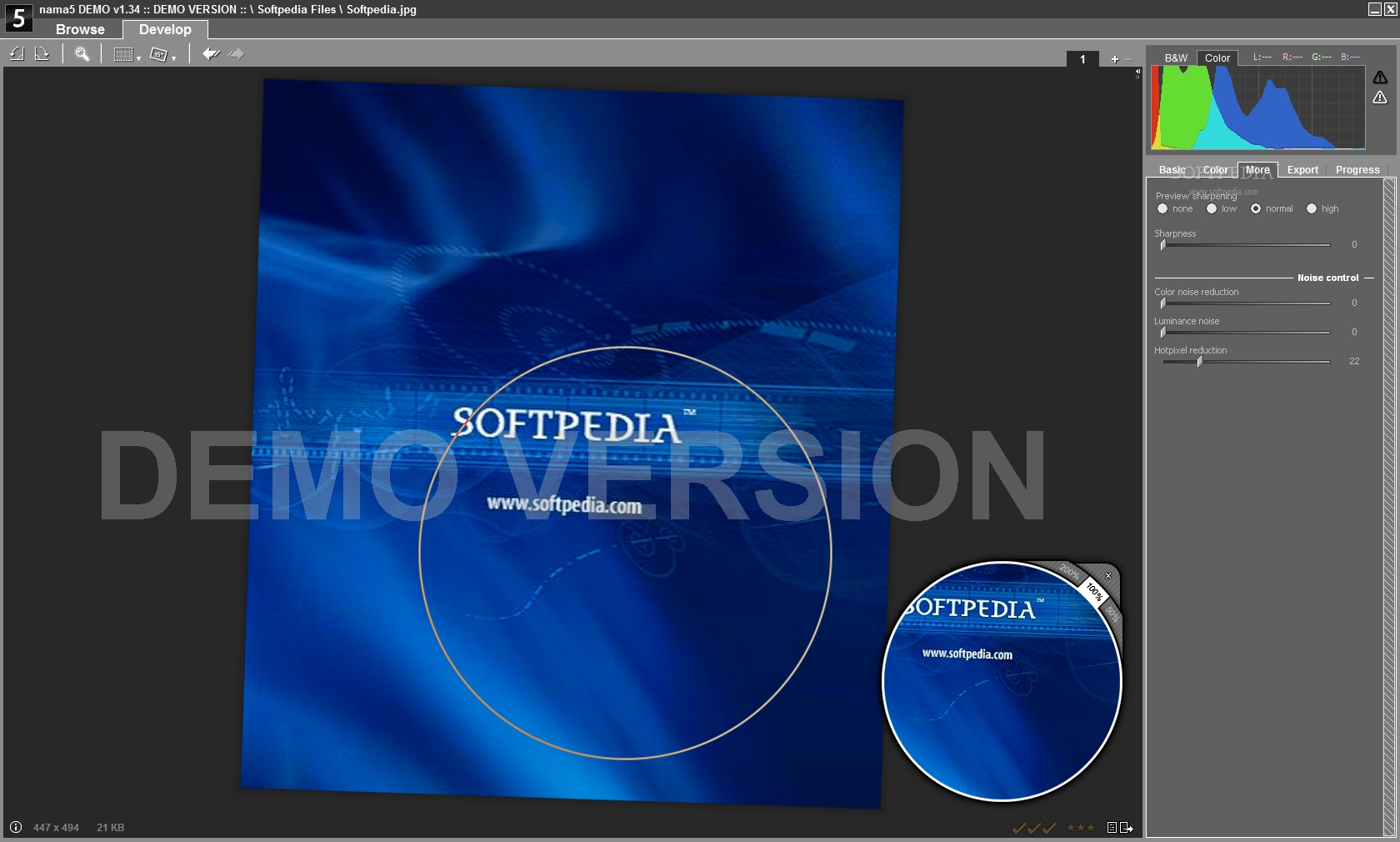
Task: Set the third checkmark flag
Action: 1049,828
